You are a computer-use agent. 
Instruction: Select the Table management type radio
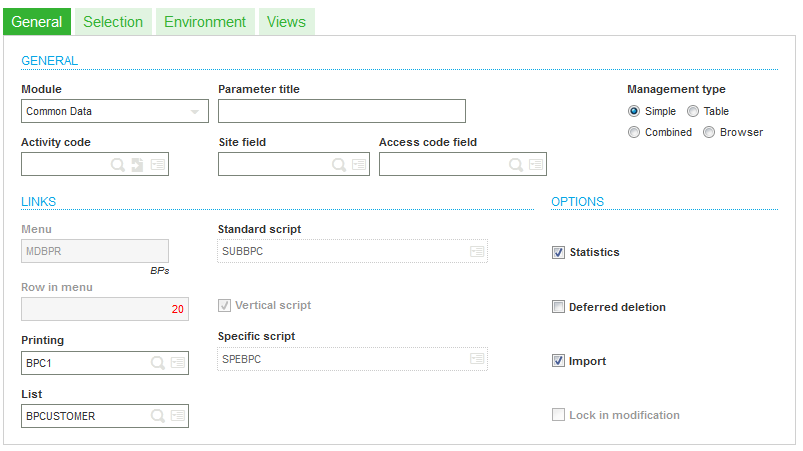click(x=693, y=111)
